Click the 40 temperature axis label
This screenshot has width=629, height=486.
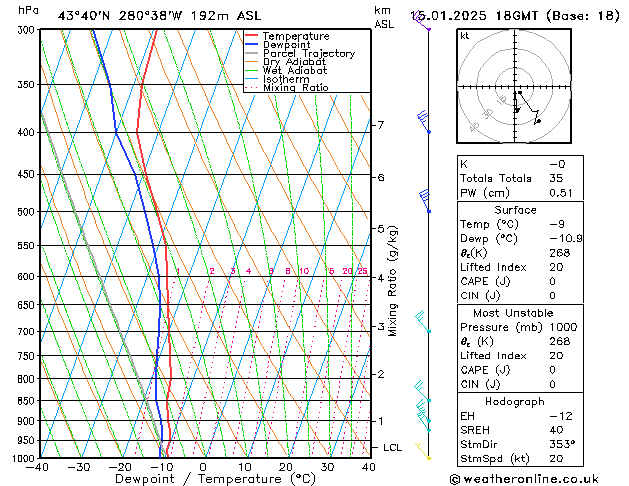pos(368,467)
